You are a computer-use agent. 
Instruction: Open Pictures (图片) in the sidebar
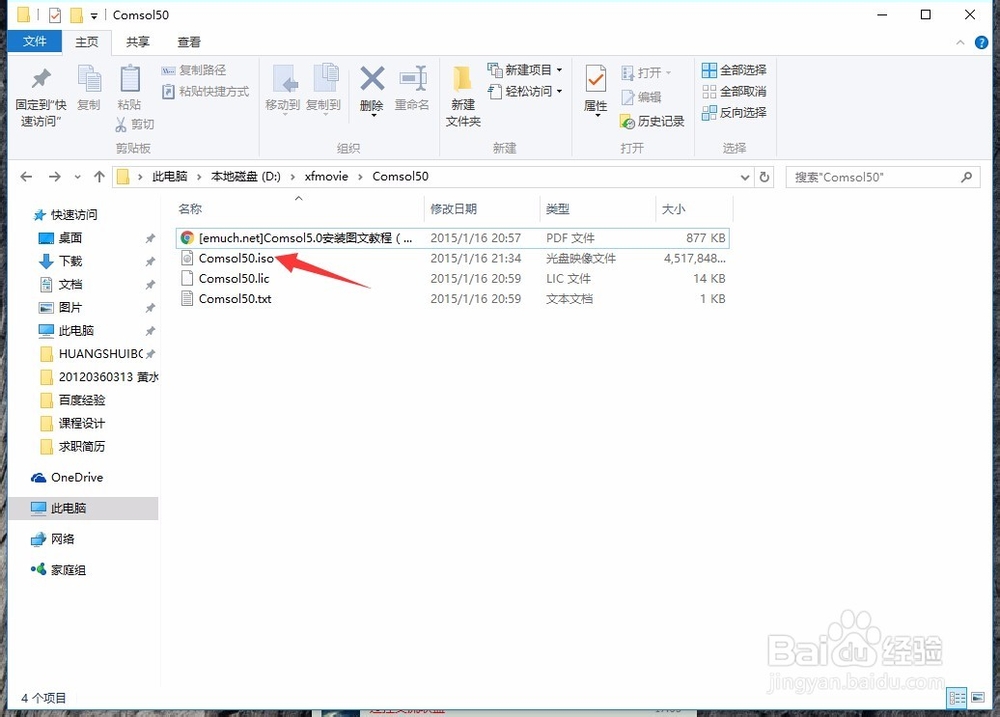[x=70, y=307]
